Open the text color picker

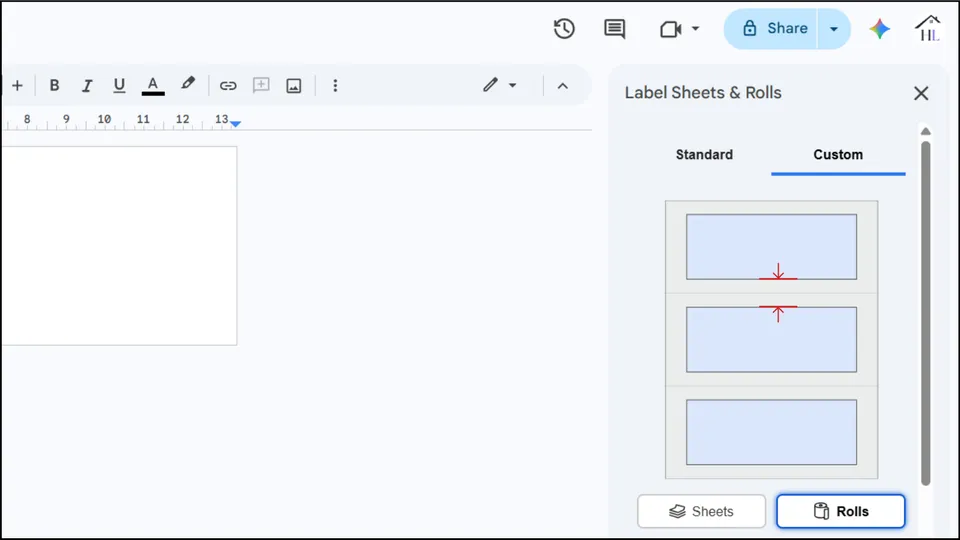pos(153,86)
